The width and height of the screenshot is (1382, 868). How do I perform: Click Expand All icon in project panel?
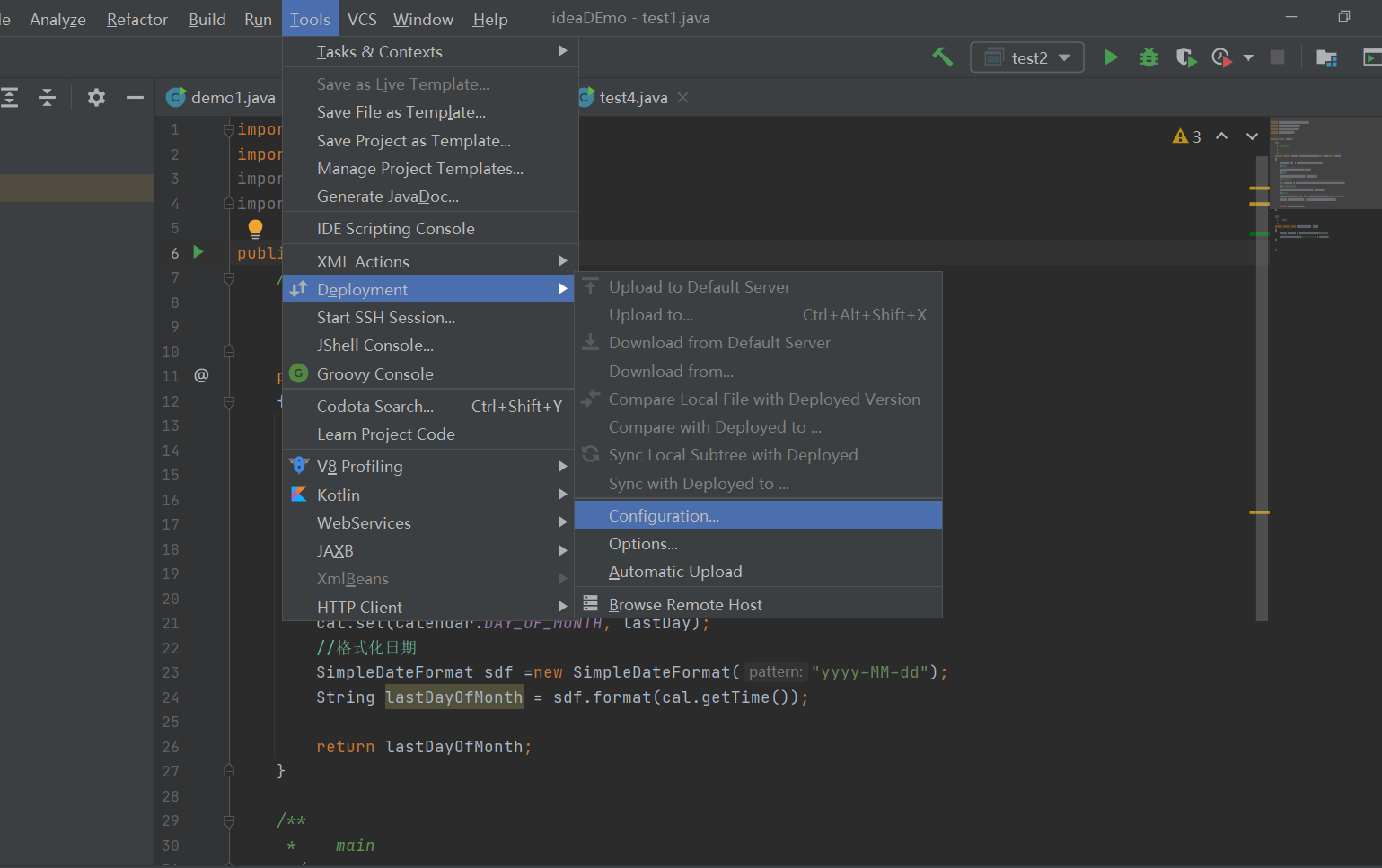tap(9, 97)
